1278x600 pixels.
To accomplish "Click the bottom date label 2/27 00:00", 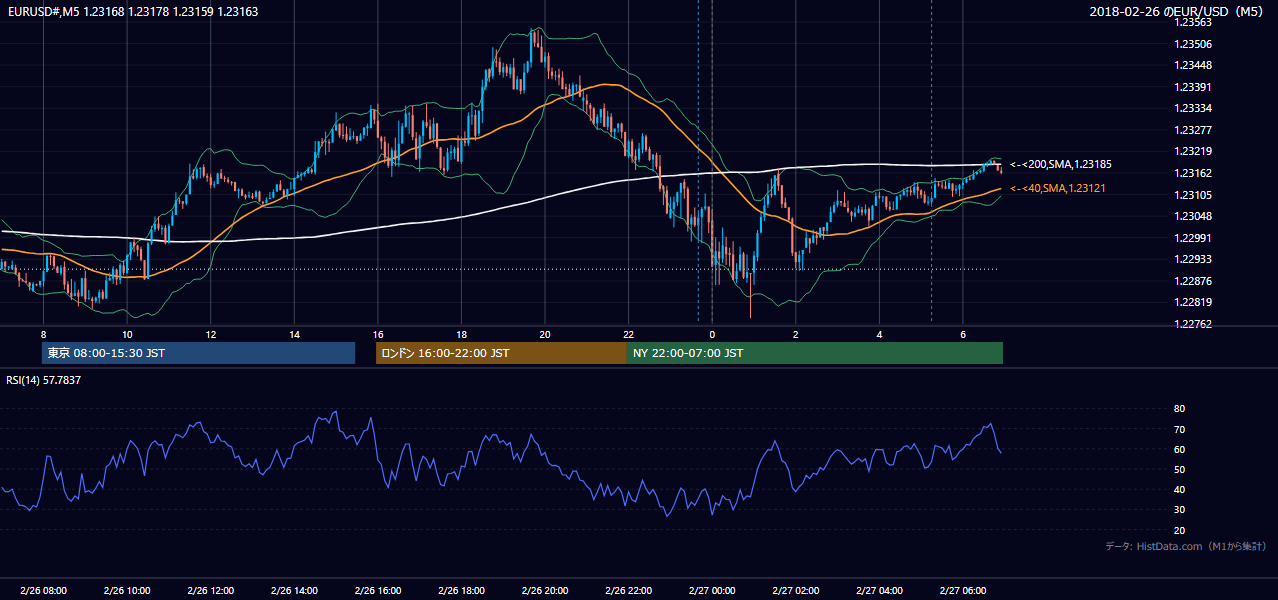I will 711,591.
